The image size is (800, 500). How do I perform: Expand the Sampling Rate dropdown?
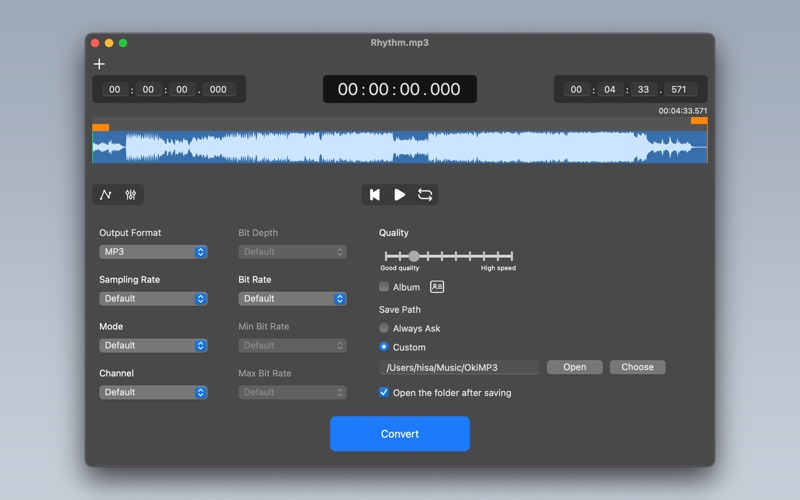(x=153, y=299)
